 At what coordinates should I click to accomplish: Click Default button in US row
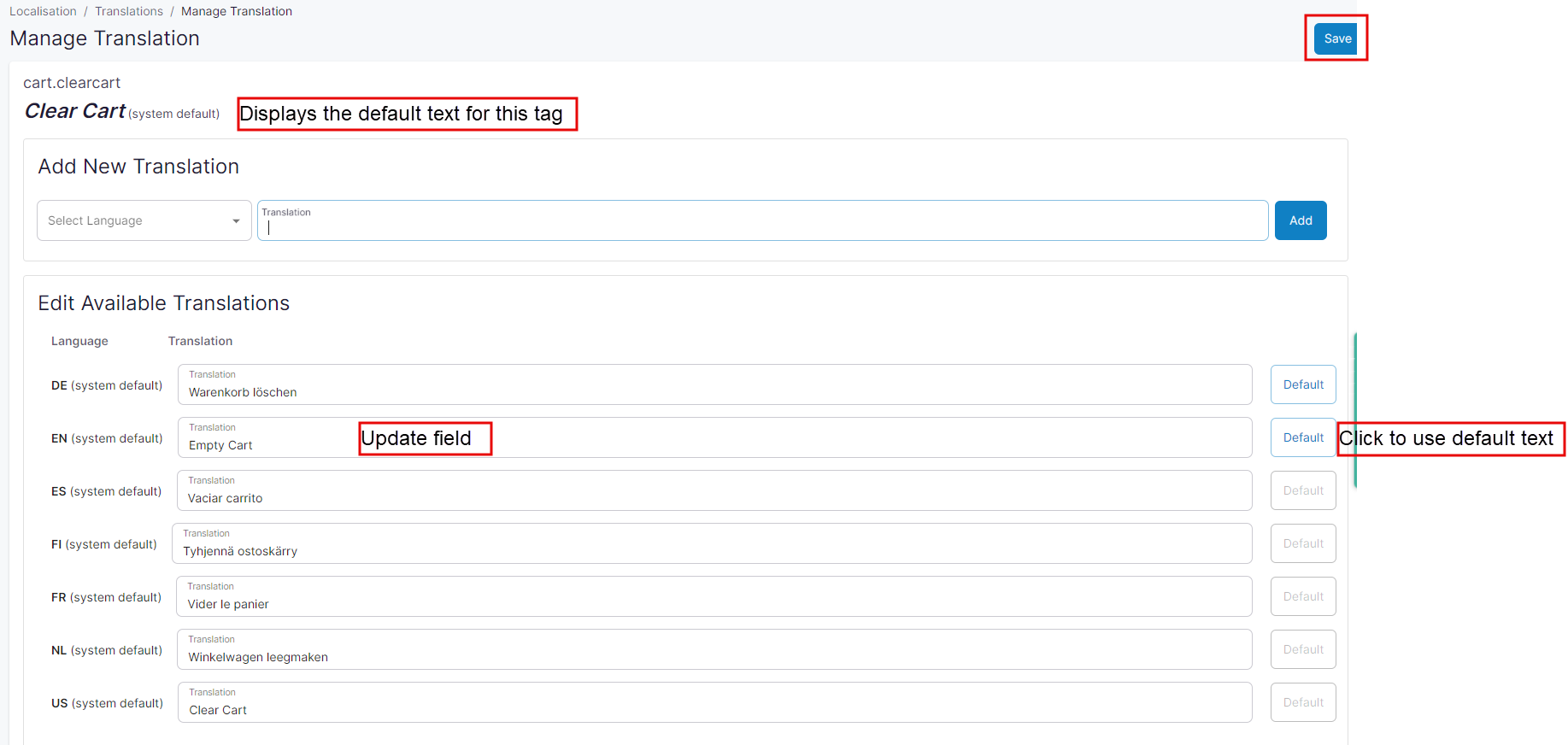coord(1302,702)
